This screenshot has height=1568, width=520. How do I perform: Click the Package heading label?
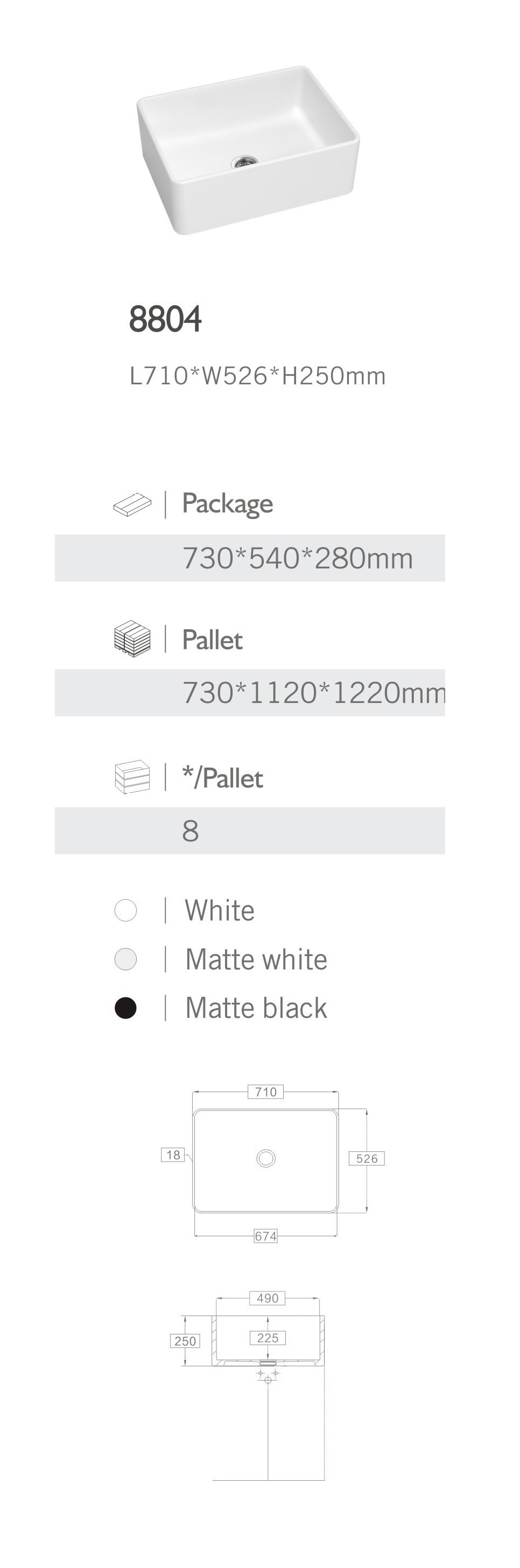(x=227, y=504)
